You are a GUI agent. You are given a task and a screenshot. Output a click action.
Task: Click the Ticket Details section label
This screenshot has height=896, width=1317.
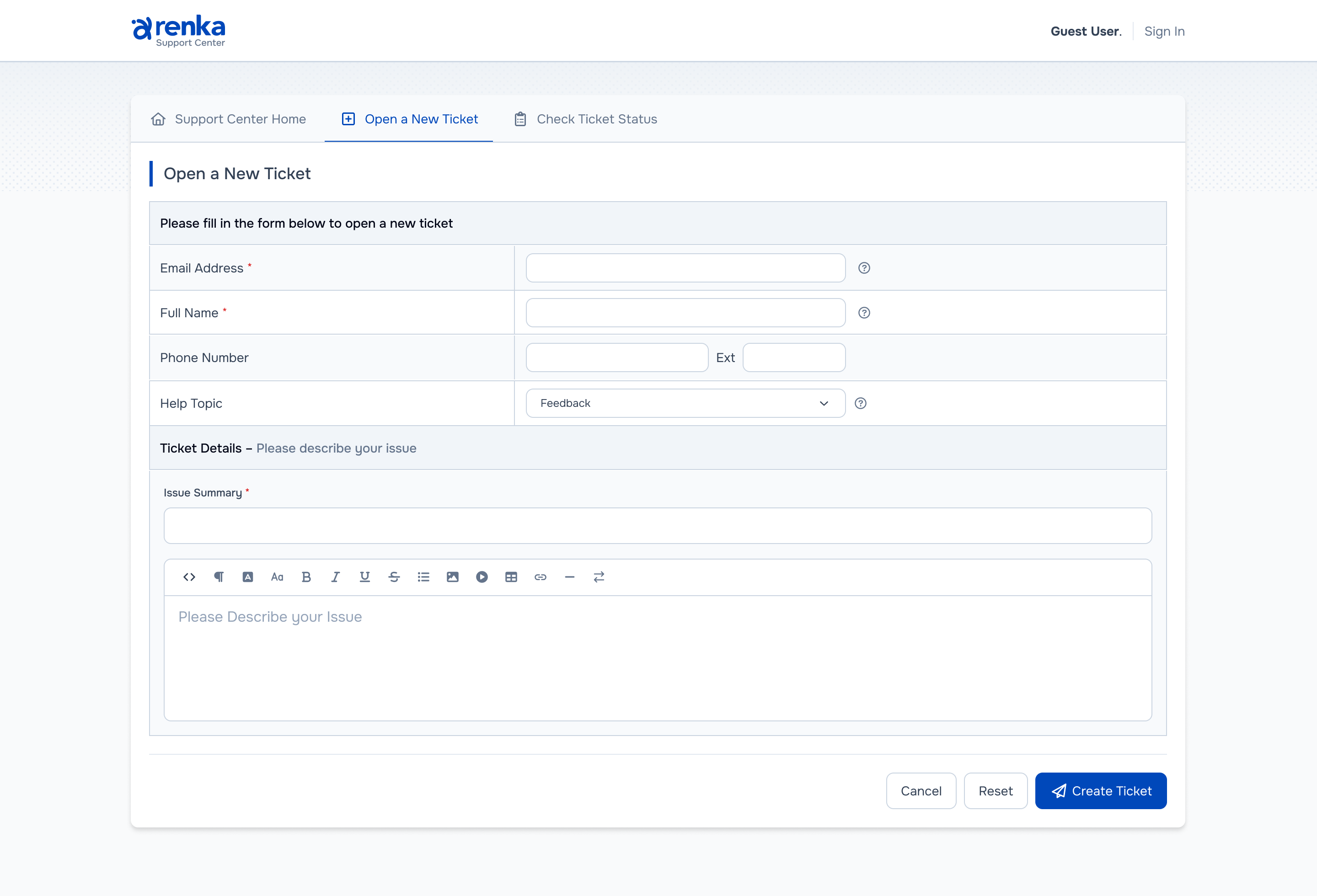[201, 448]
